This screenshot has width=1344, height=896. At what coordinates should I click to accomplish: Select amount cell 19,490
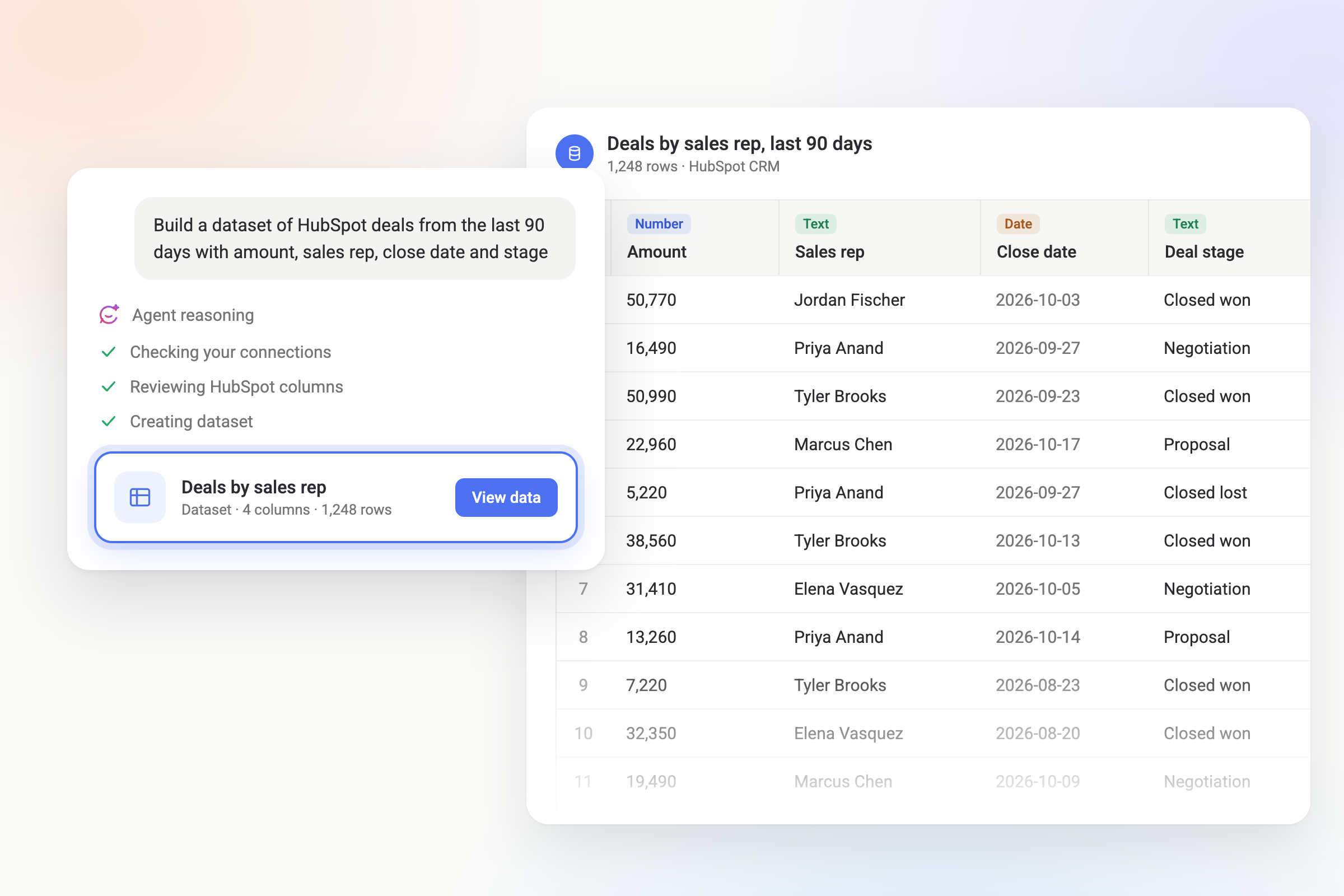coord(651,781)
